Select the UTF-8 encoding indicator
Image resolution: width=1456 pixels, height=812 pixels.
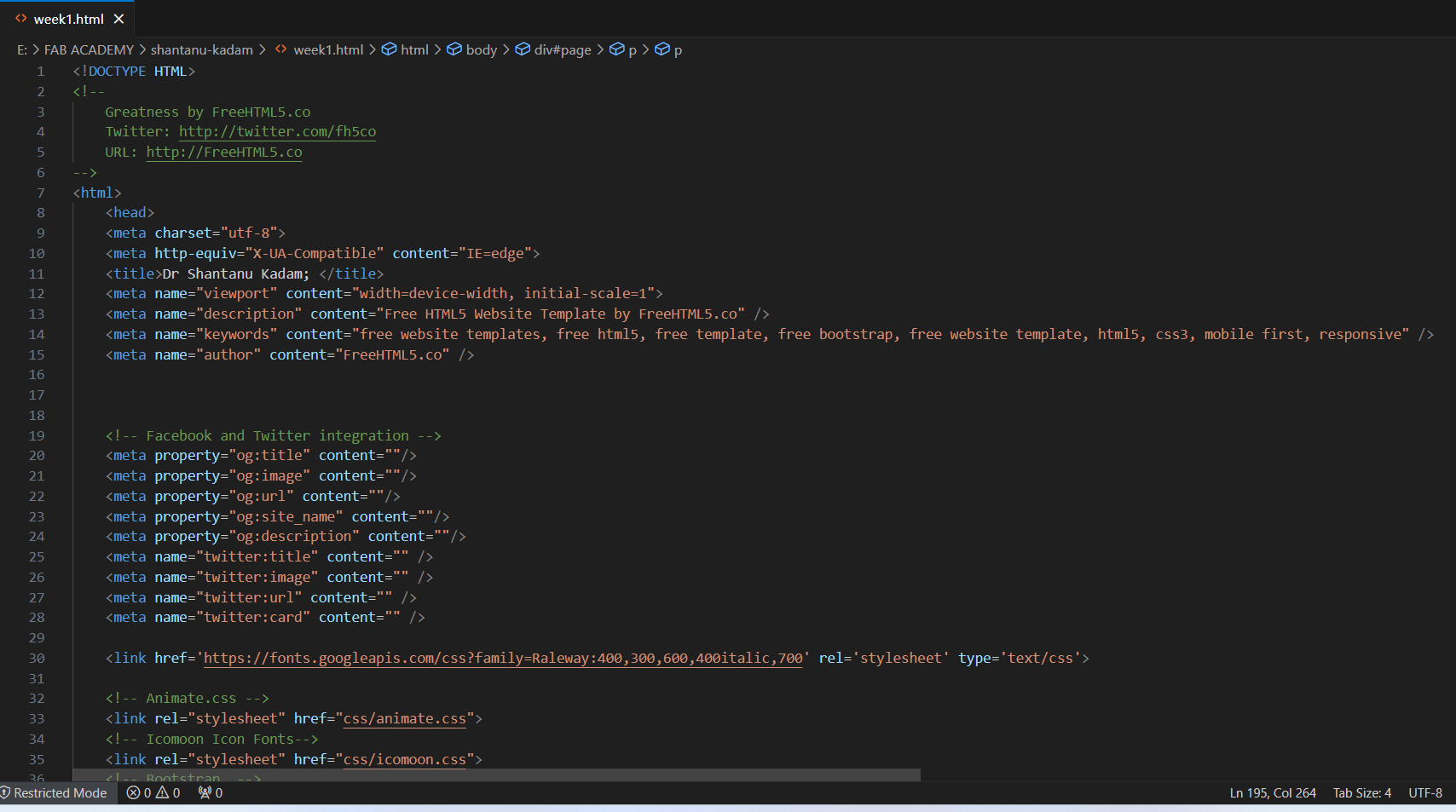1425,792
